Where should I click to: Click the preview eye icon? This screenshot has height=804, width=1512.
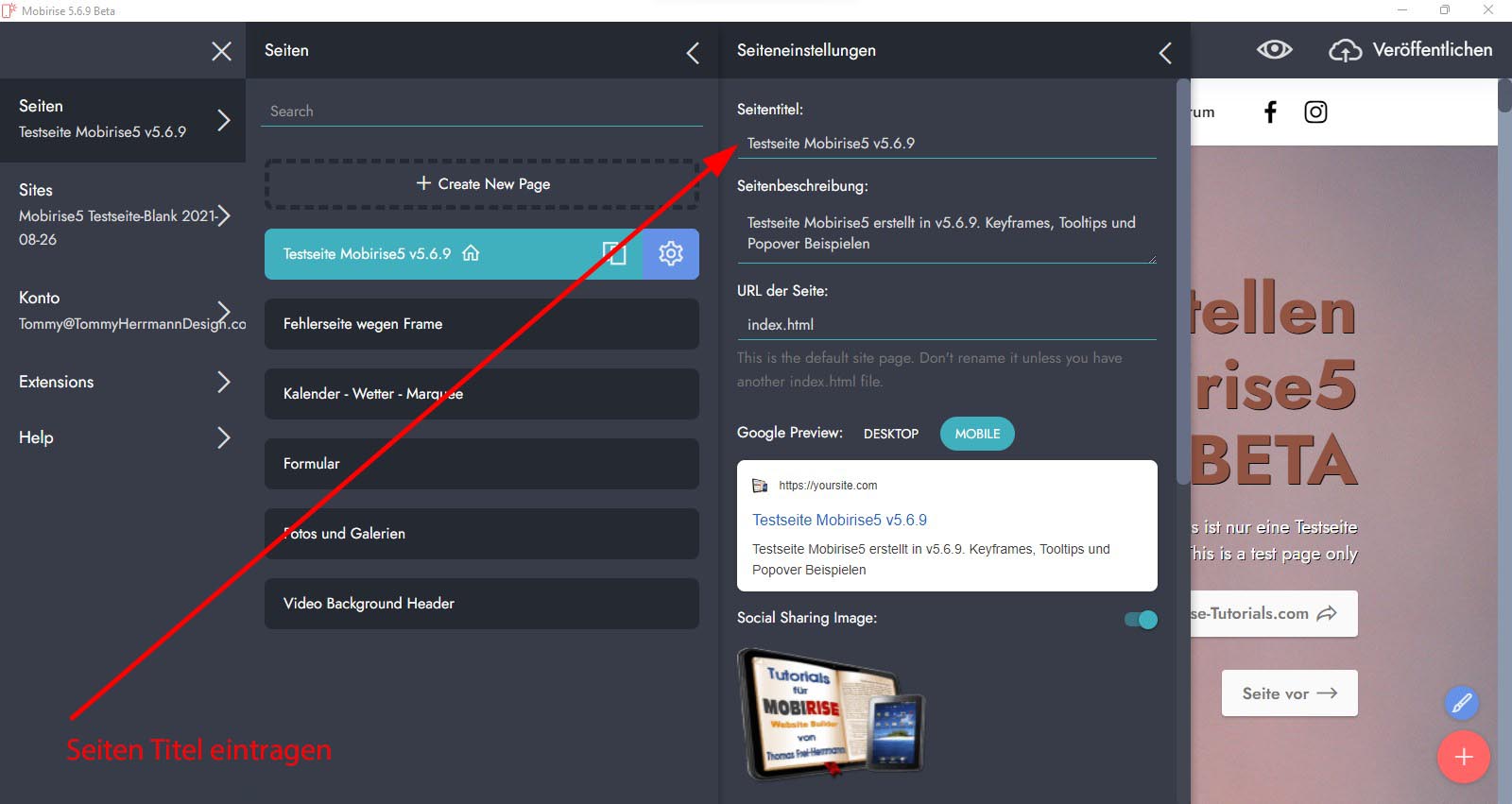[x=1274, y=50]
